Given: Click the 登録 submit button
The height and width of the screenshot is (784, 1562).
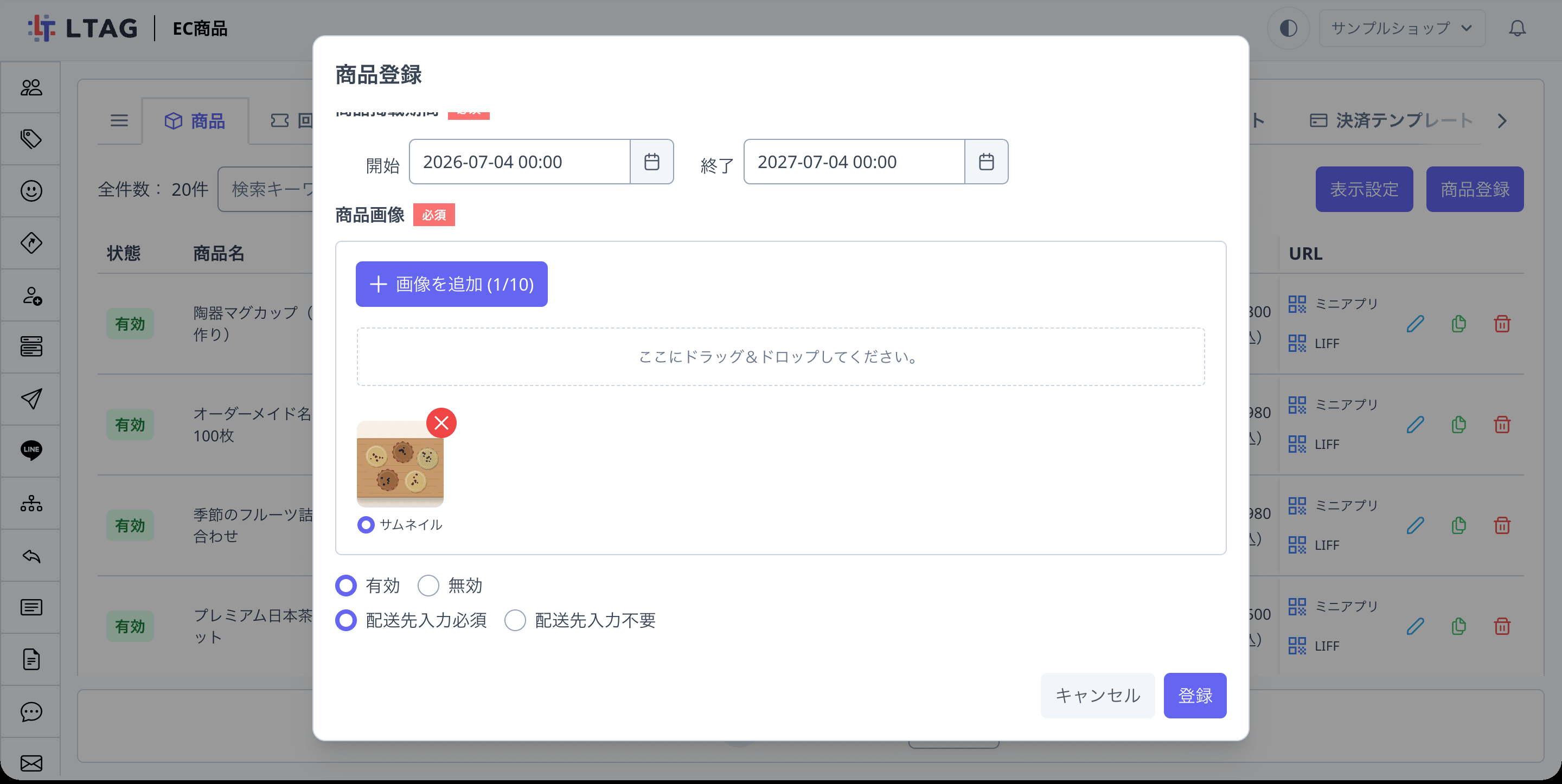Looking at the screenshot, I should (x=1194, y=696).
